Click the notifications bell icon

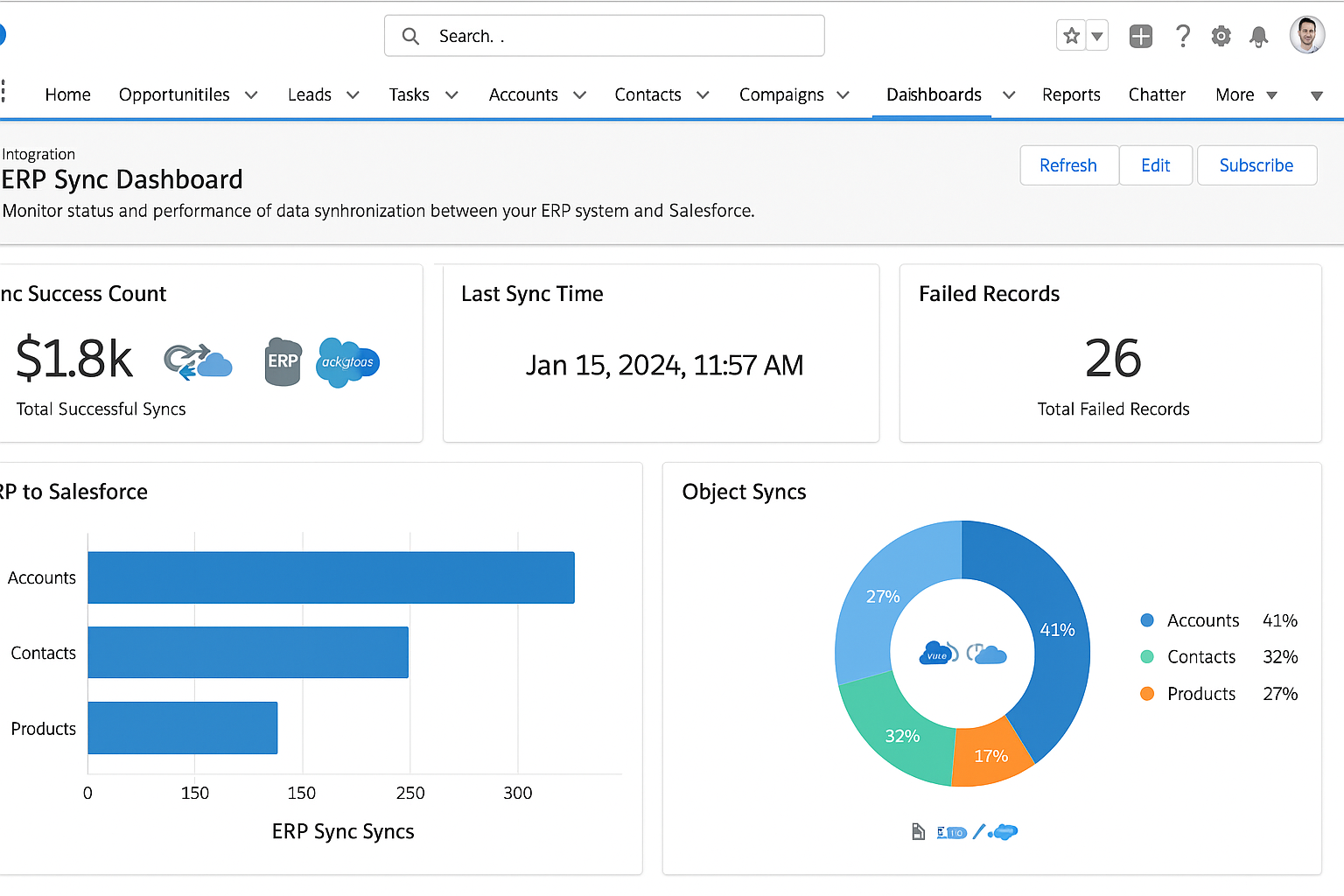click(x=1258, y=36)
